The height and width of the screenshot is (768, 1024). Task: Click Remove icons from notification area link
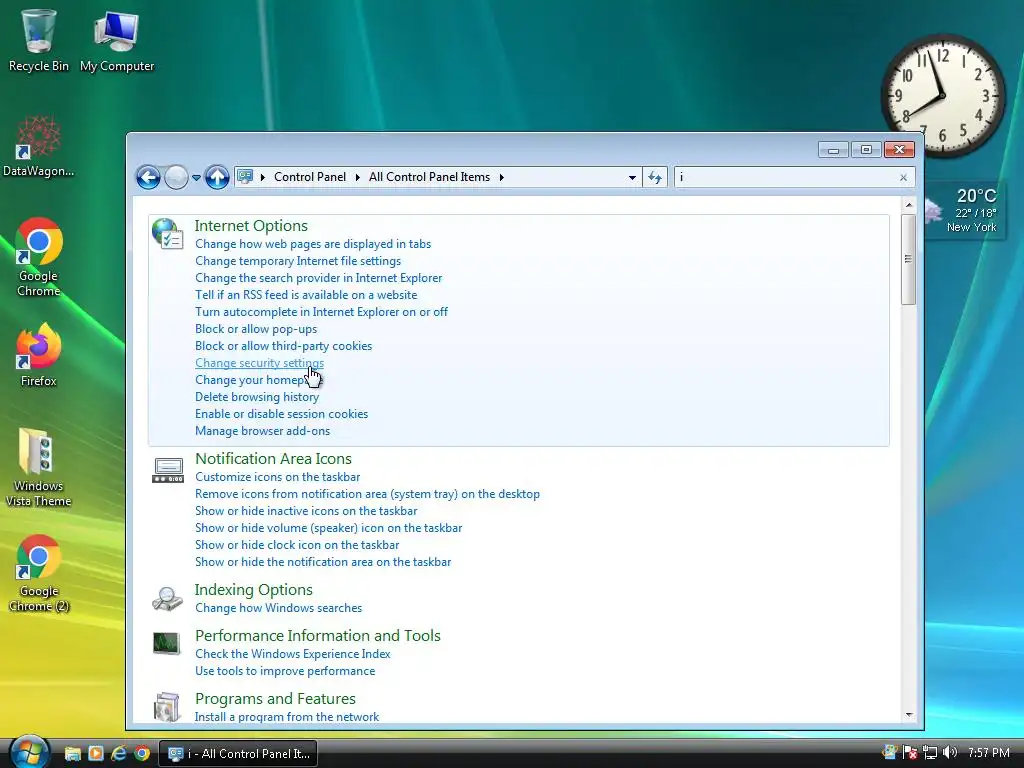click(367, 494)
